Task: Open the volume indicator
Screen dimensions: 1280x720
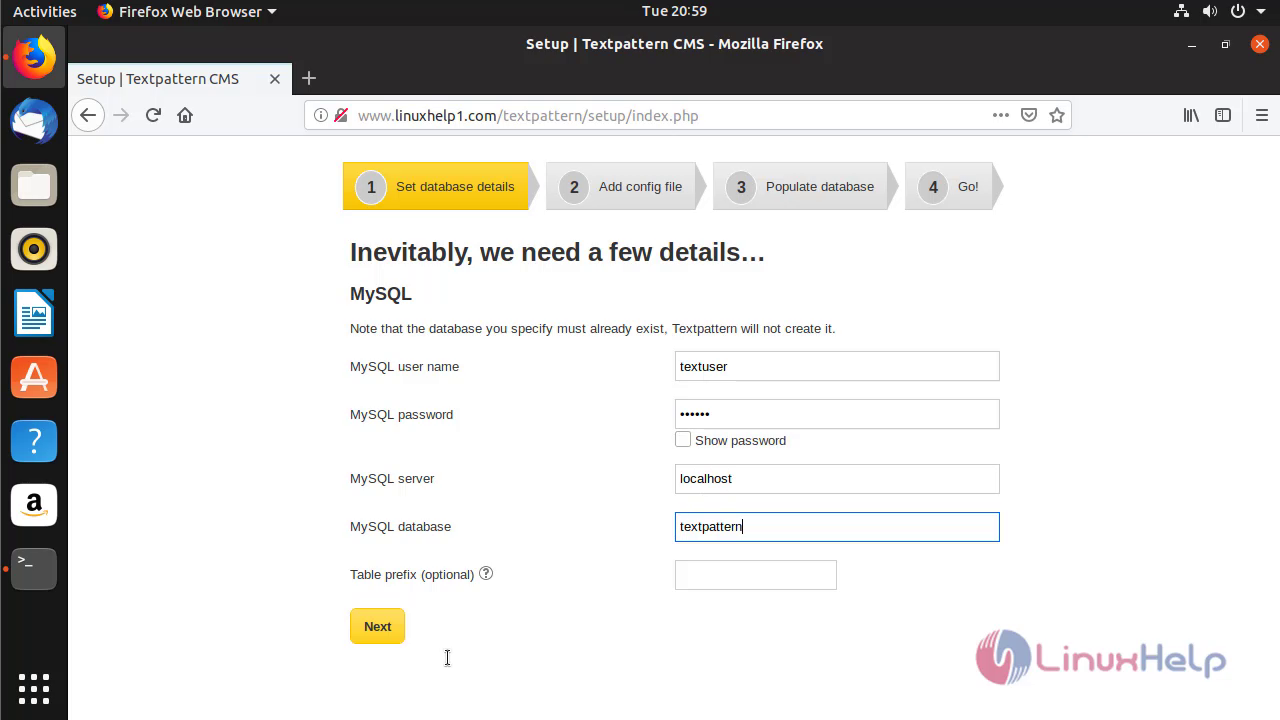Action: point(1210,12)
